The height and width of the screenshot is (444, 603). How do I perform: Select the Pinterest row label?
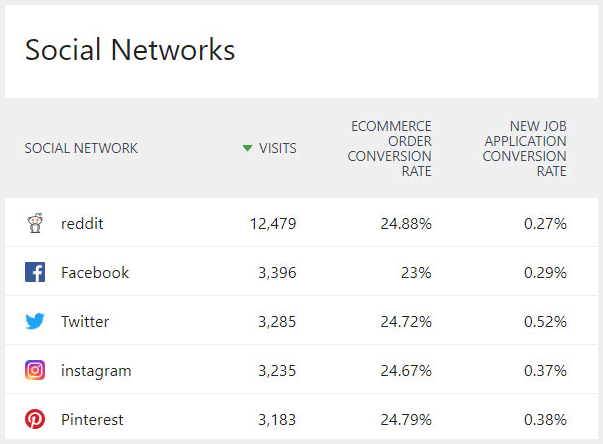92,419
